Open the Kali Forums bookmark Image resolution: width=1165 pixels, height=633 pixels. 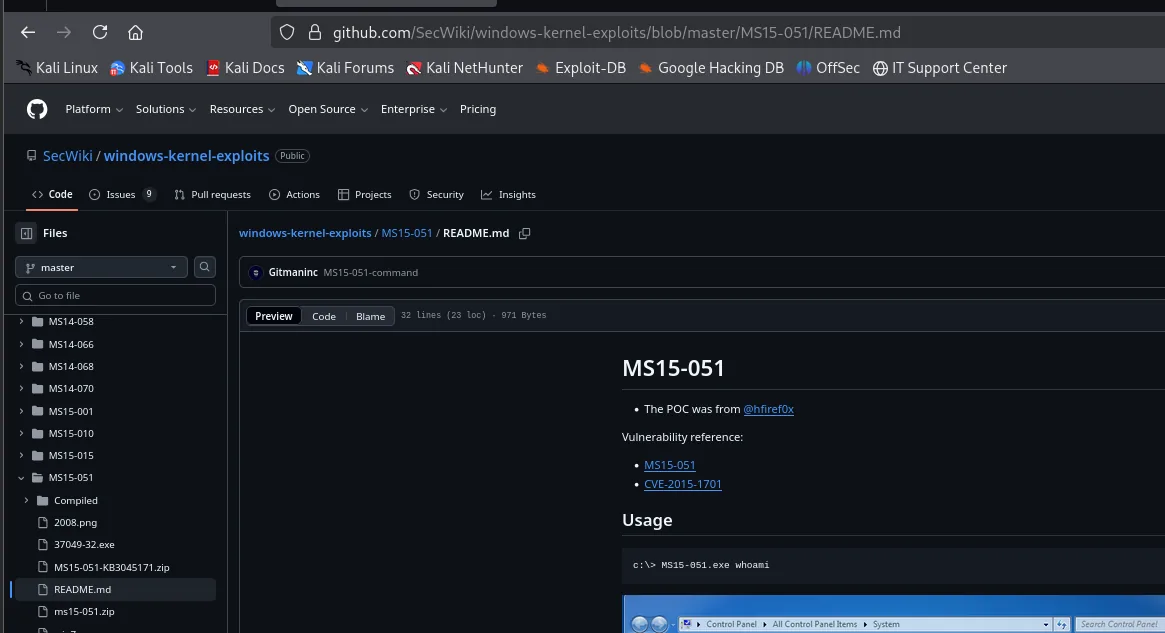pos(345,68)
